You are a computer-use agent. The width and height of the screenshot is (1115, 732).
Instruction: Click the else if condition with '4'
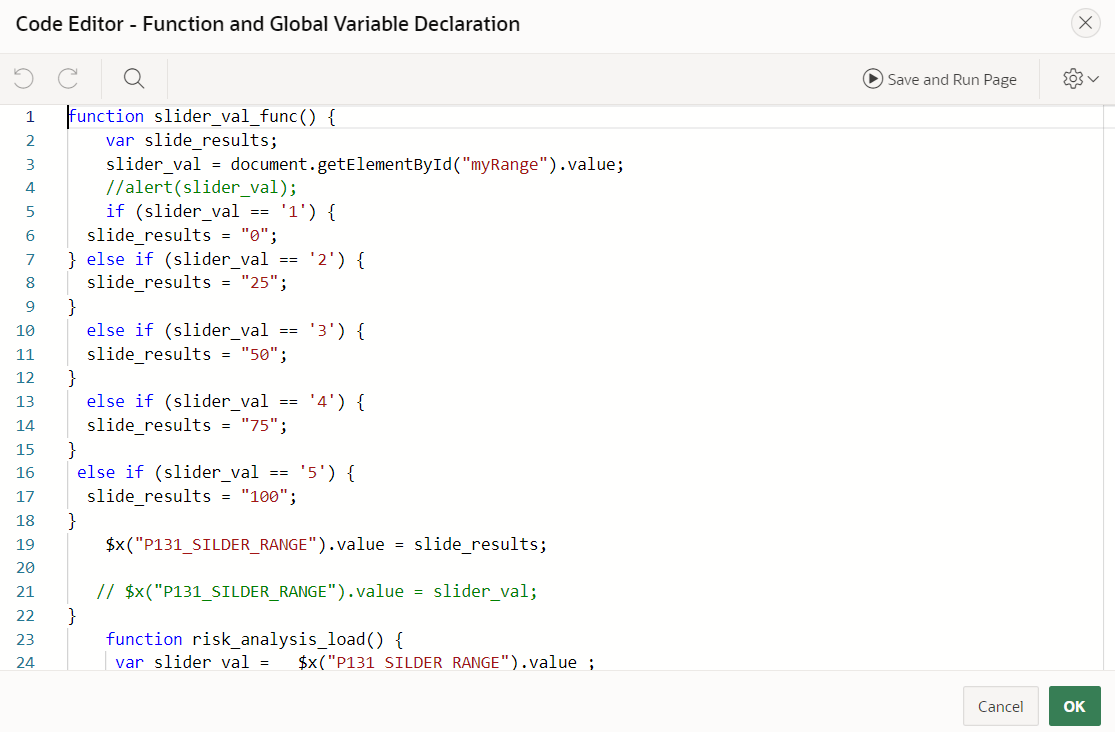225,402
